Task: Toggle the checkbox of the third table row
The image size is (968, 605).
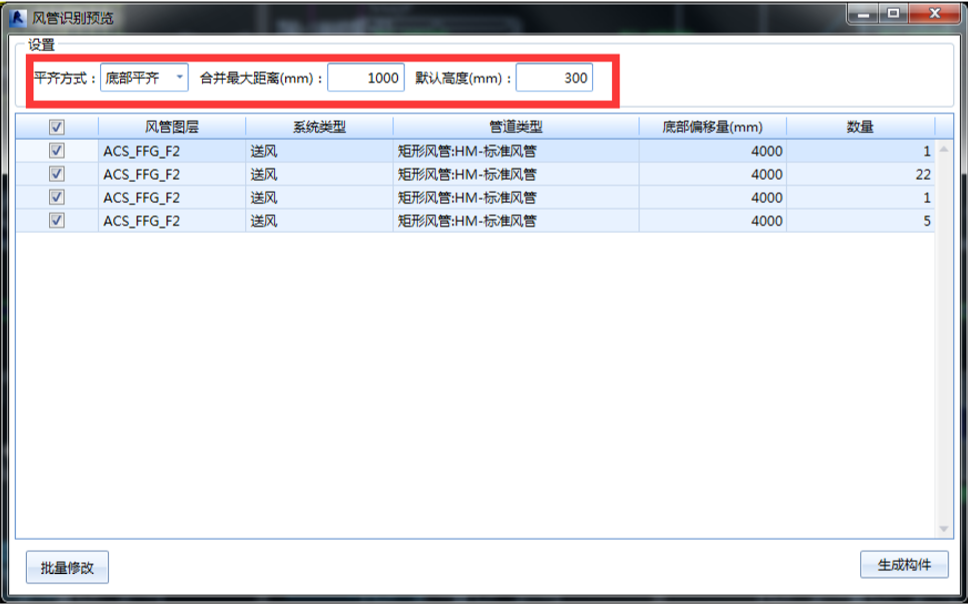Action: 57,198
